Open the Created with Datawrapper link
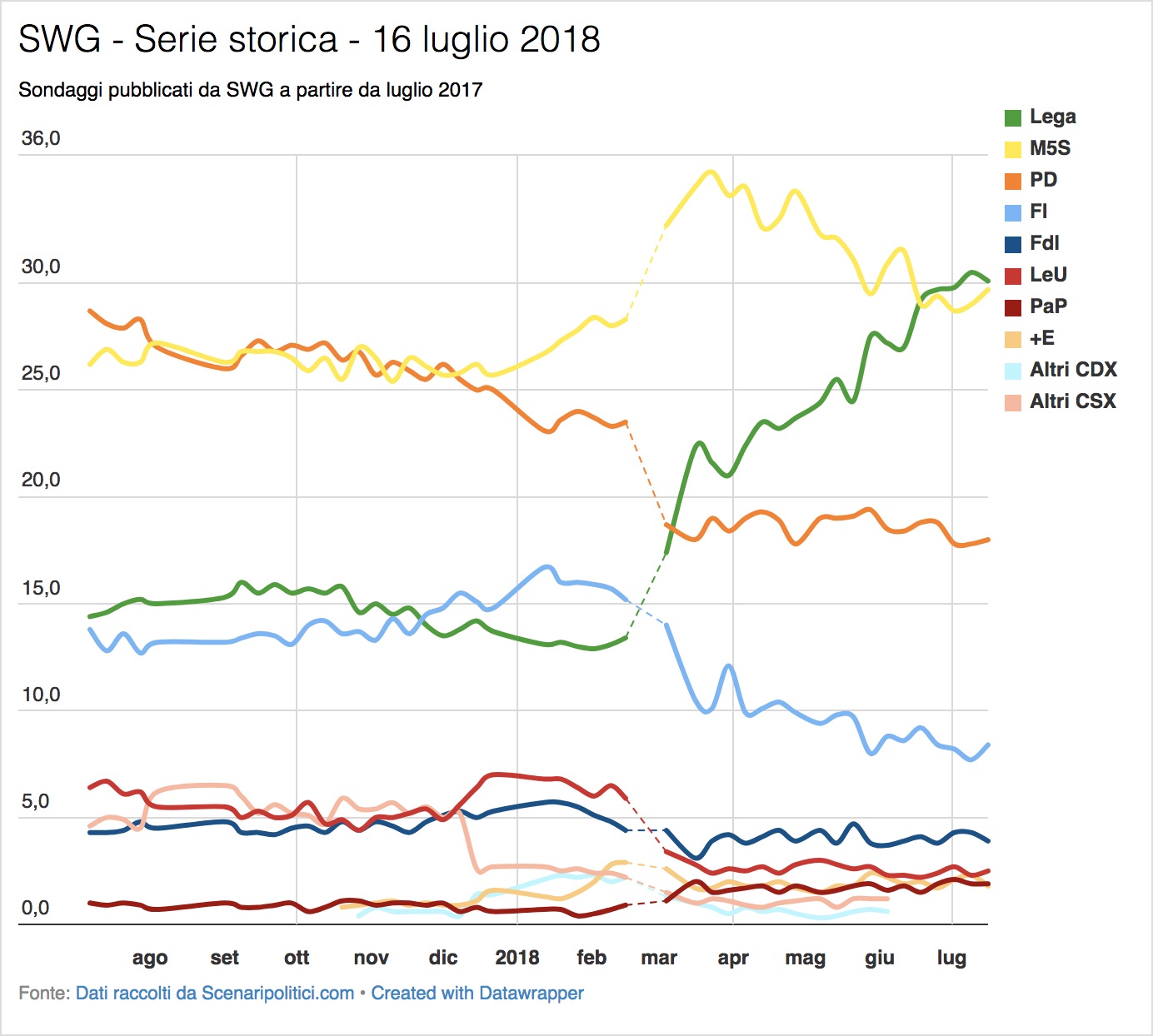Viewport: 1153px width, 1036px height. tap(477, 993)
